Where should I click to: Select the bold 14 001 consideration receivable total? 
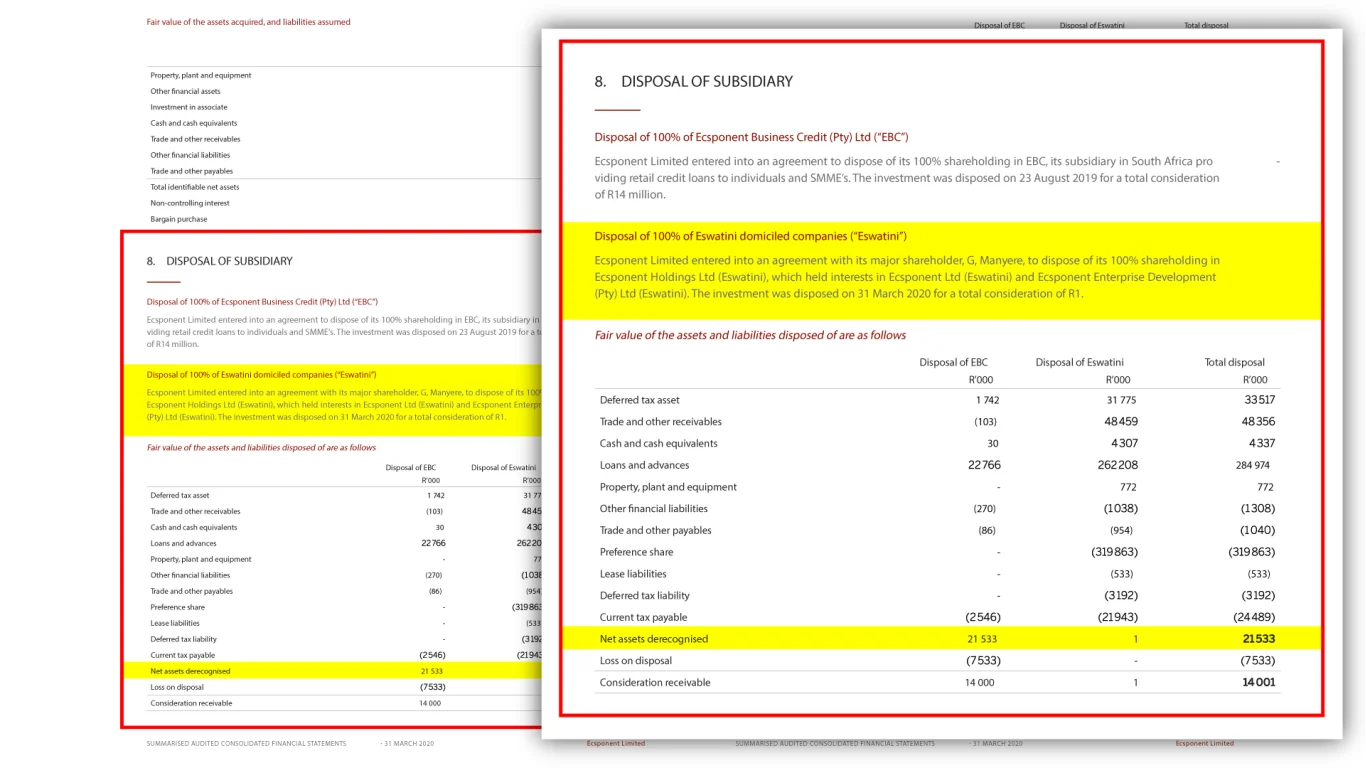(x=1258, y=683)
